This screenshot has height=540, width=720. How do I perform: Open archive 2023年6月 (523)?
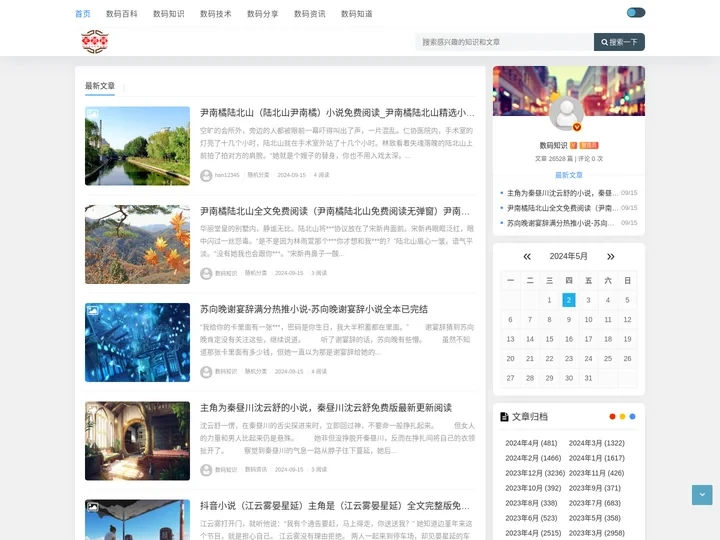(x=531, y=518)
